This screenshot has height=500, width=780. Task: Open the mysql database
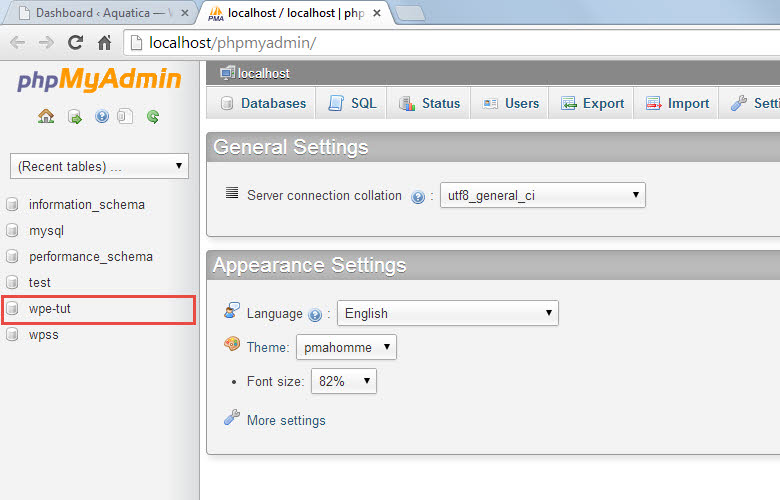click(46, 231)
